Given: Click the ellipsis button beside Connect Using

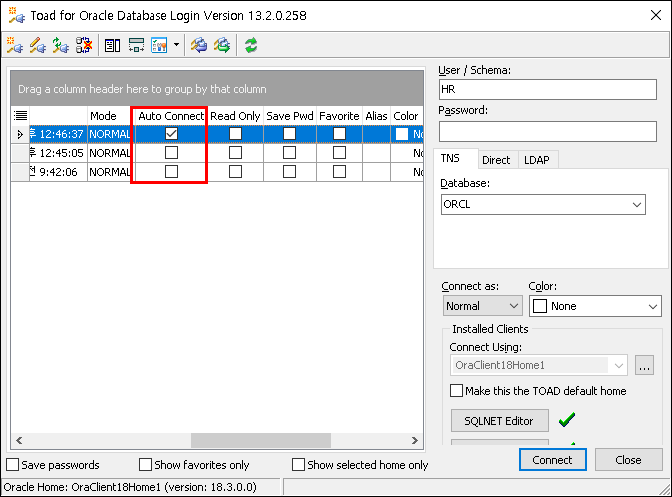Looking at the screenshot, I should pyautogui.click(x=644, y=365).
